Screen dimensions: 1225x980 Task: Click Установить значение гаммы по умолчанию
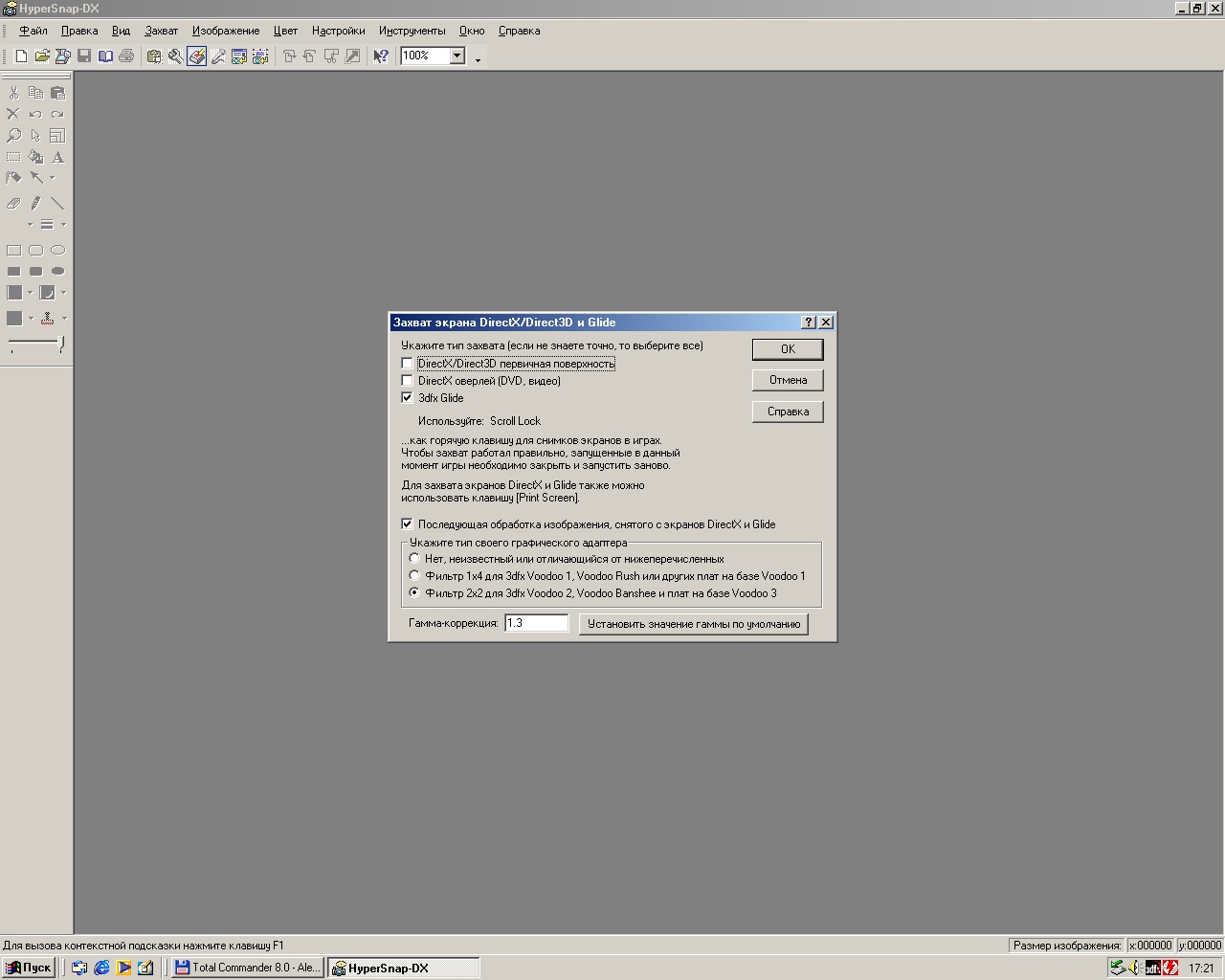tap(693, 623)
